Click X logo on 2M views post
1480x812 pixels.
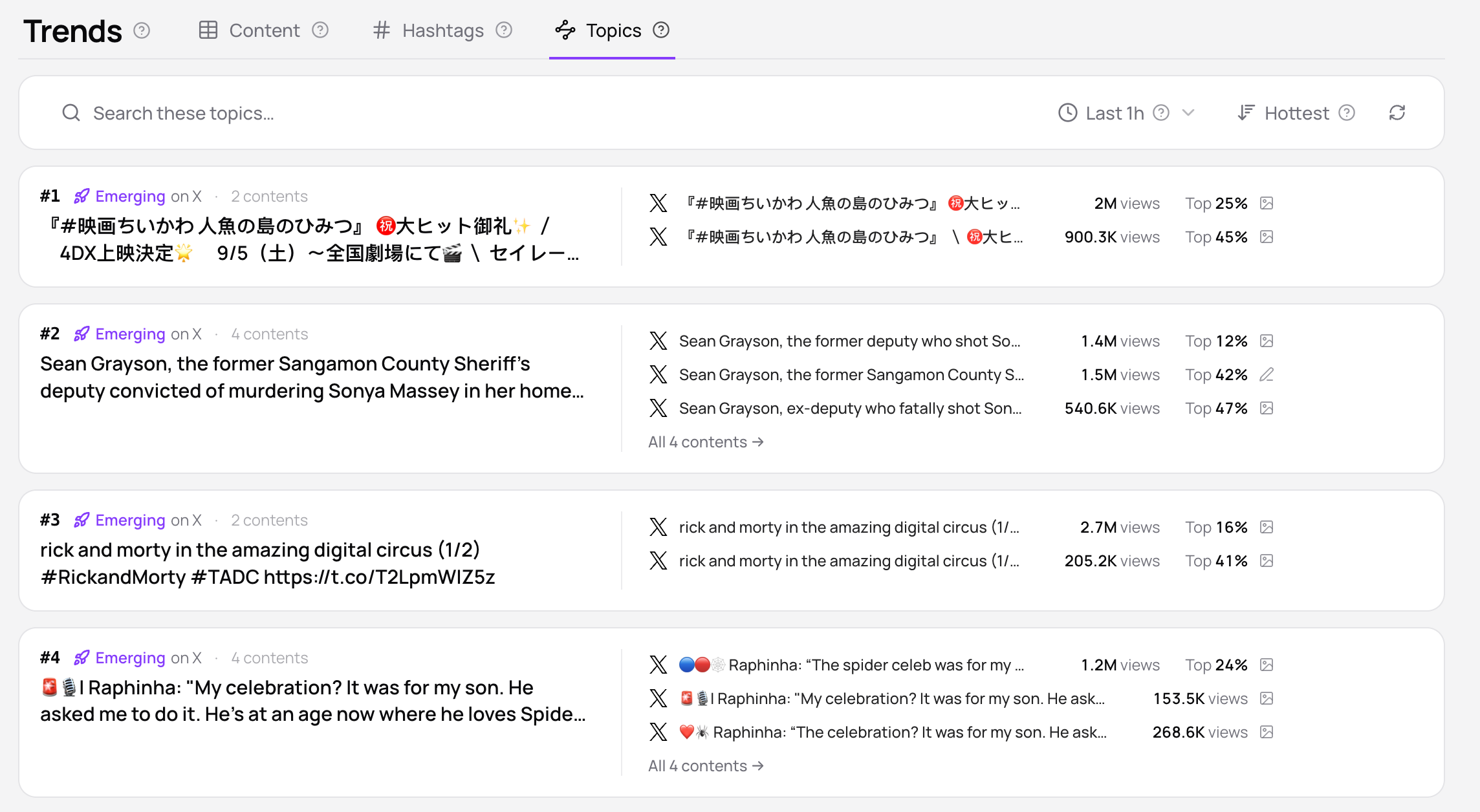pyautogui.click(x=658, y=203)
